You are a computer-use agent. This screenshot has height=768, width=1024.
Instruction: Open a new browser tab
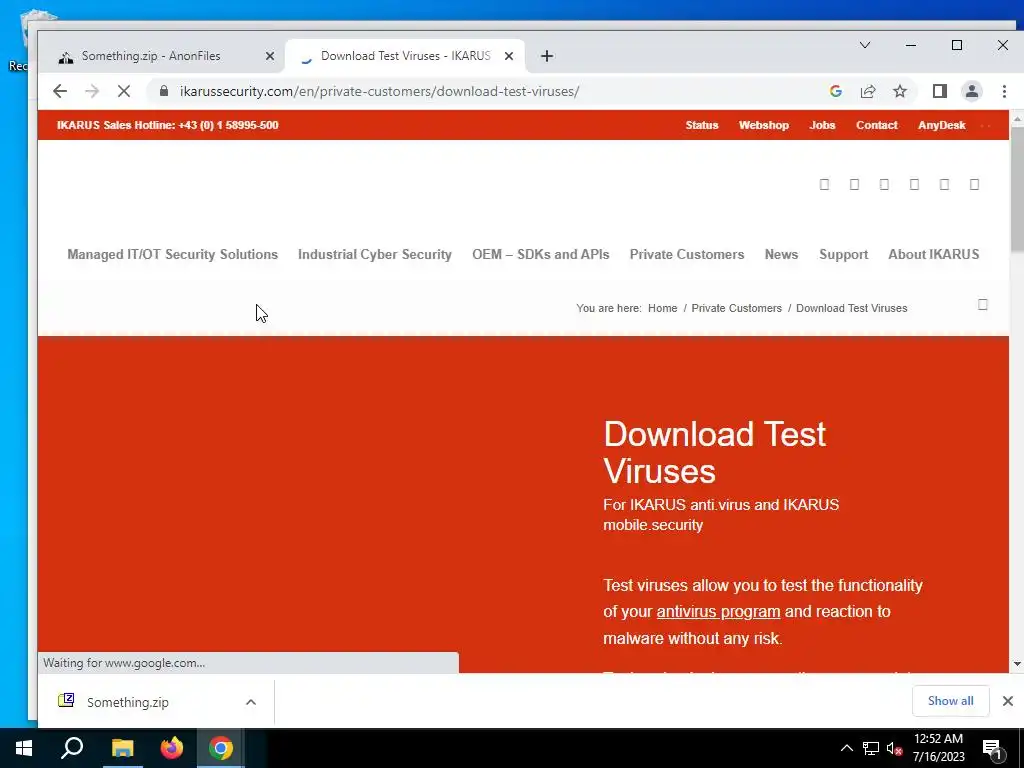[547, 56]
